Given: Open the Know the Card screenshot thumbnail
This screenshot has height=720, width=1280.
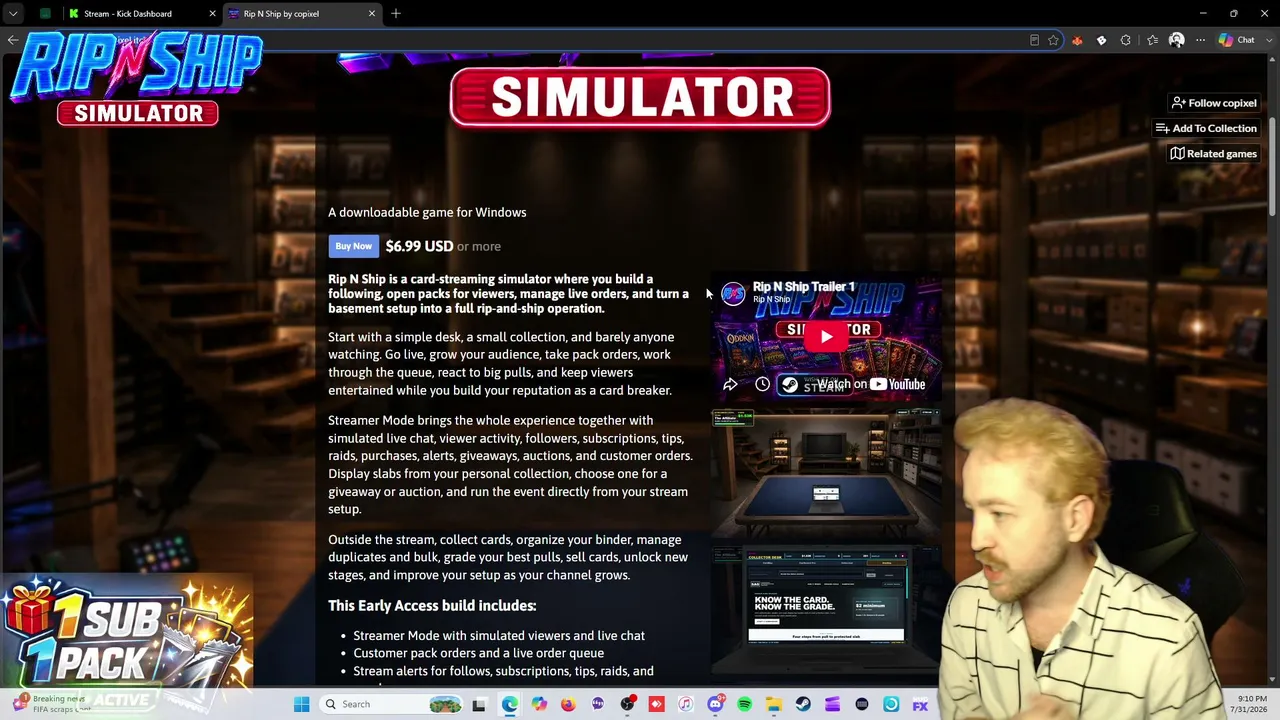Looking at the screenshot, I should (x=826, y=609).
